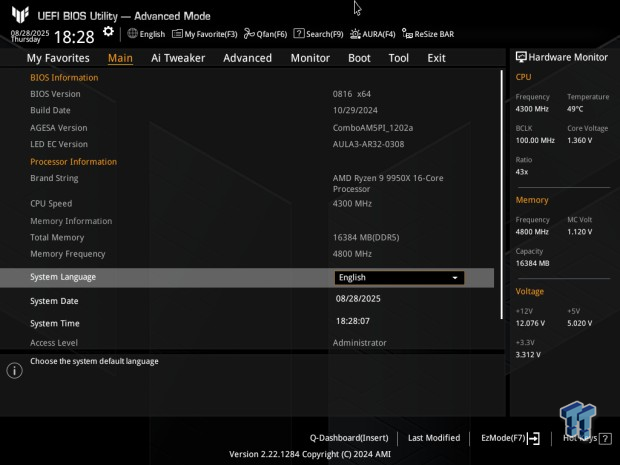The width and height of the screenshot is (620, 465).
Task: Click Total Memory value 16384 MB(DDR5)
Action: (x=366, y=238)
